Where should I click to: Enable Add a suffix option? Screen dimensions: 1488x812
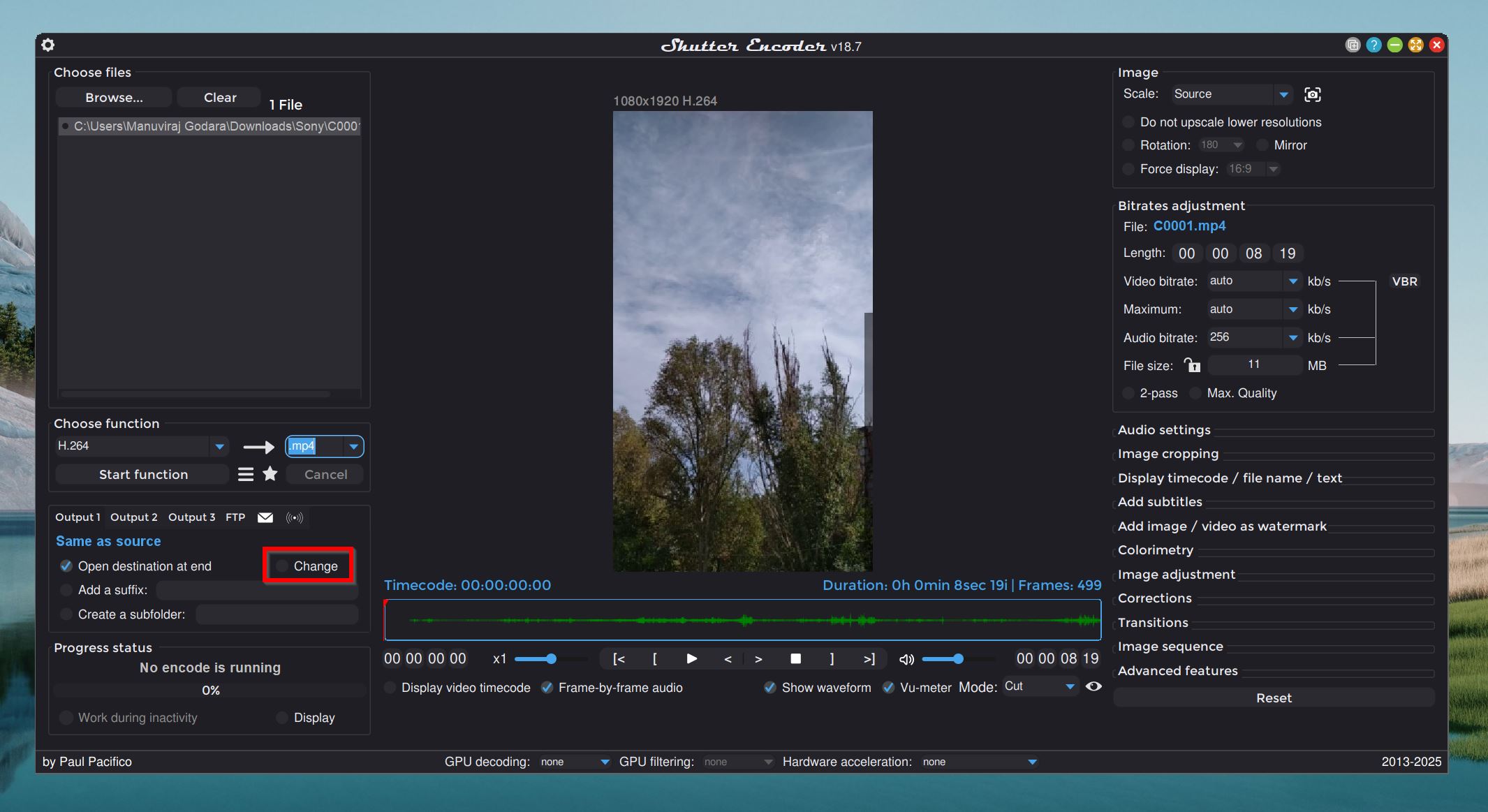(x=66, y=590)
